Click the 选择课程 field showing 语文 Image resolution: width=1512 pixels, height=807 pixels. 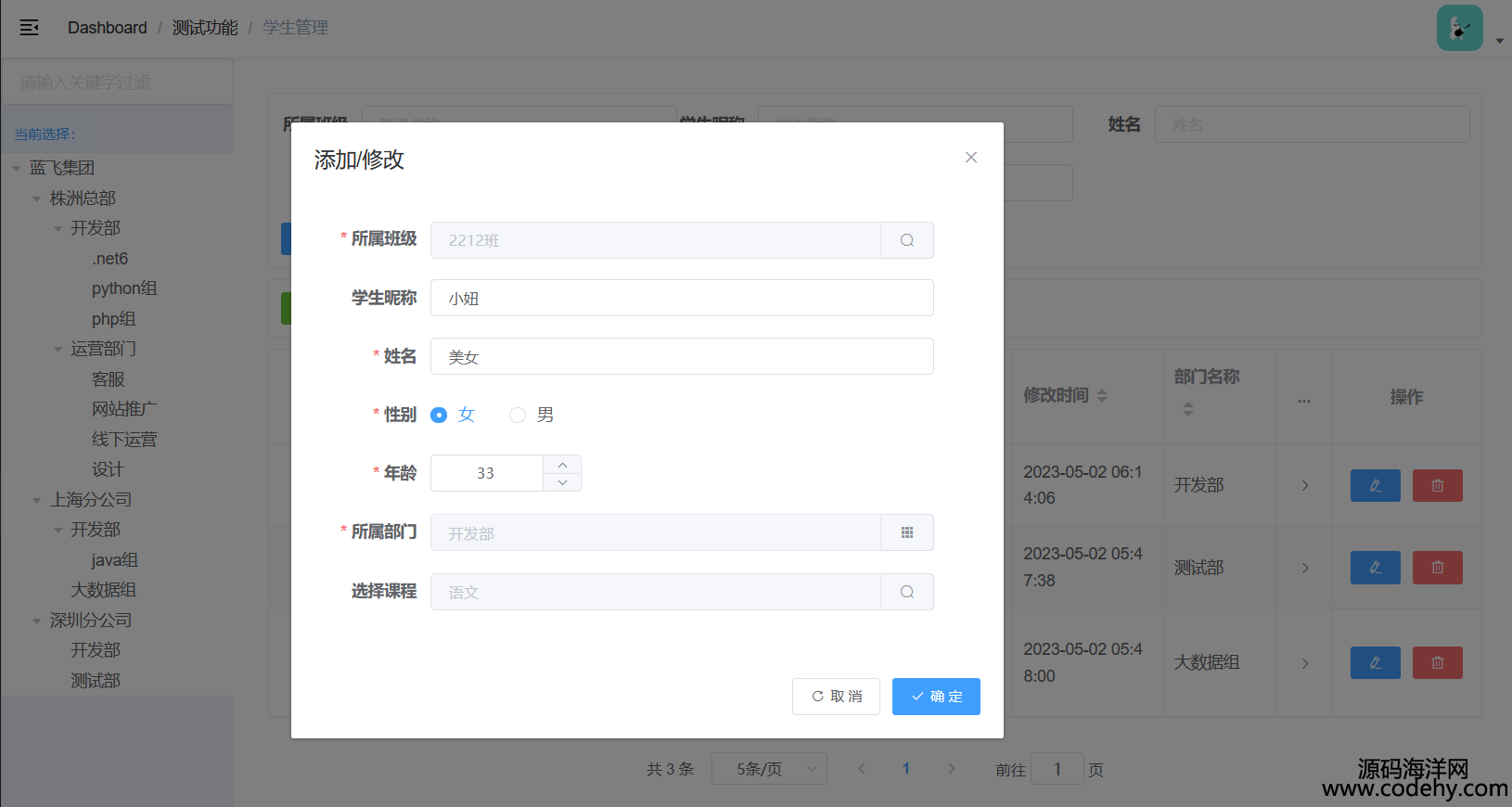[656, 592]
